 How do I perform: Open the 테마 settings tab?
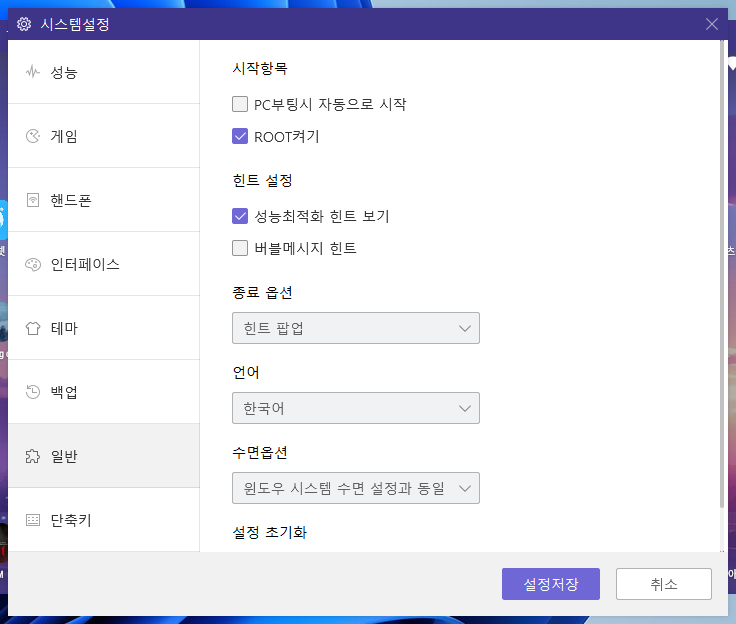(104, 328)
